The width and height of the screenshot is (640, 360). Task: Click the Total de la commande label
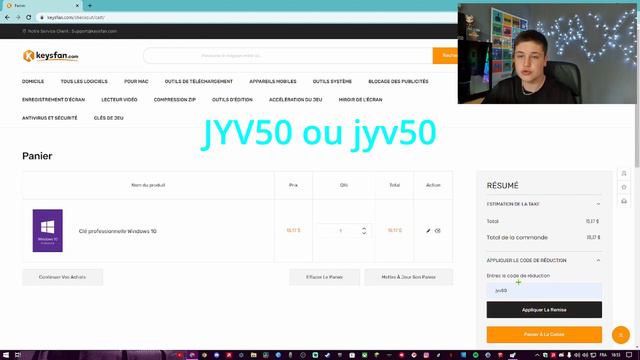(x=517, y=237)
